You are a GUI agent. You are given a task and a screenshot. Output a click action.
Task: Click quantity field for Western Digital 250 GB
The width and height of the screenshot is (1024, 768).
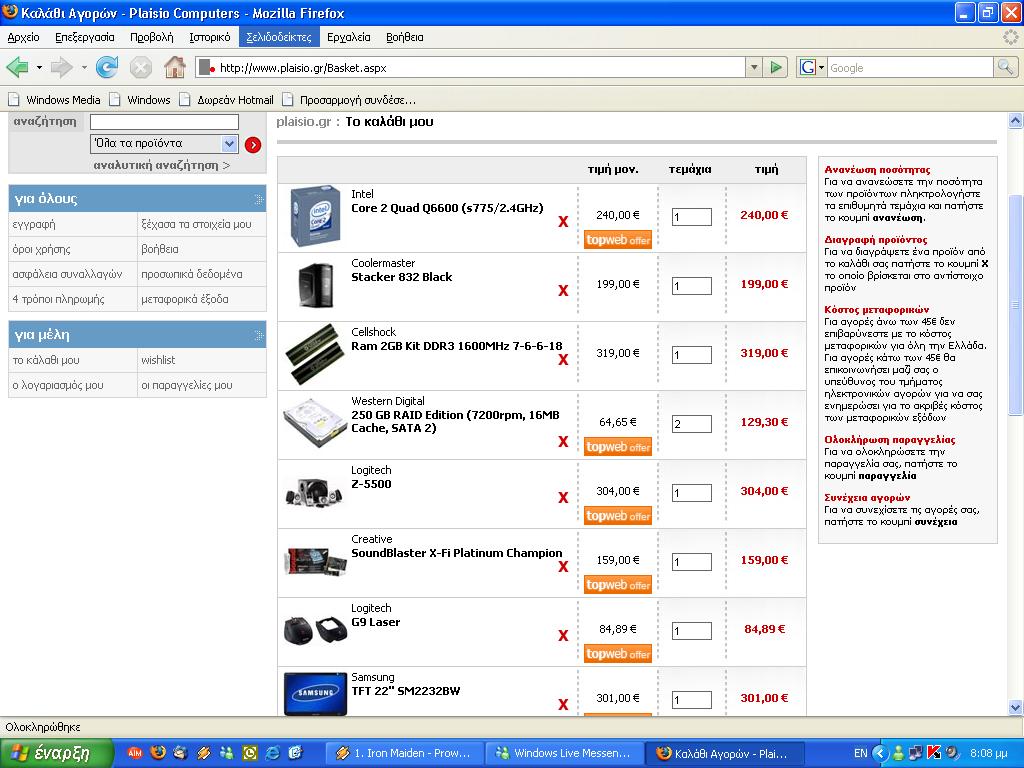(x=692, y=424)
